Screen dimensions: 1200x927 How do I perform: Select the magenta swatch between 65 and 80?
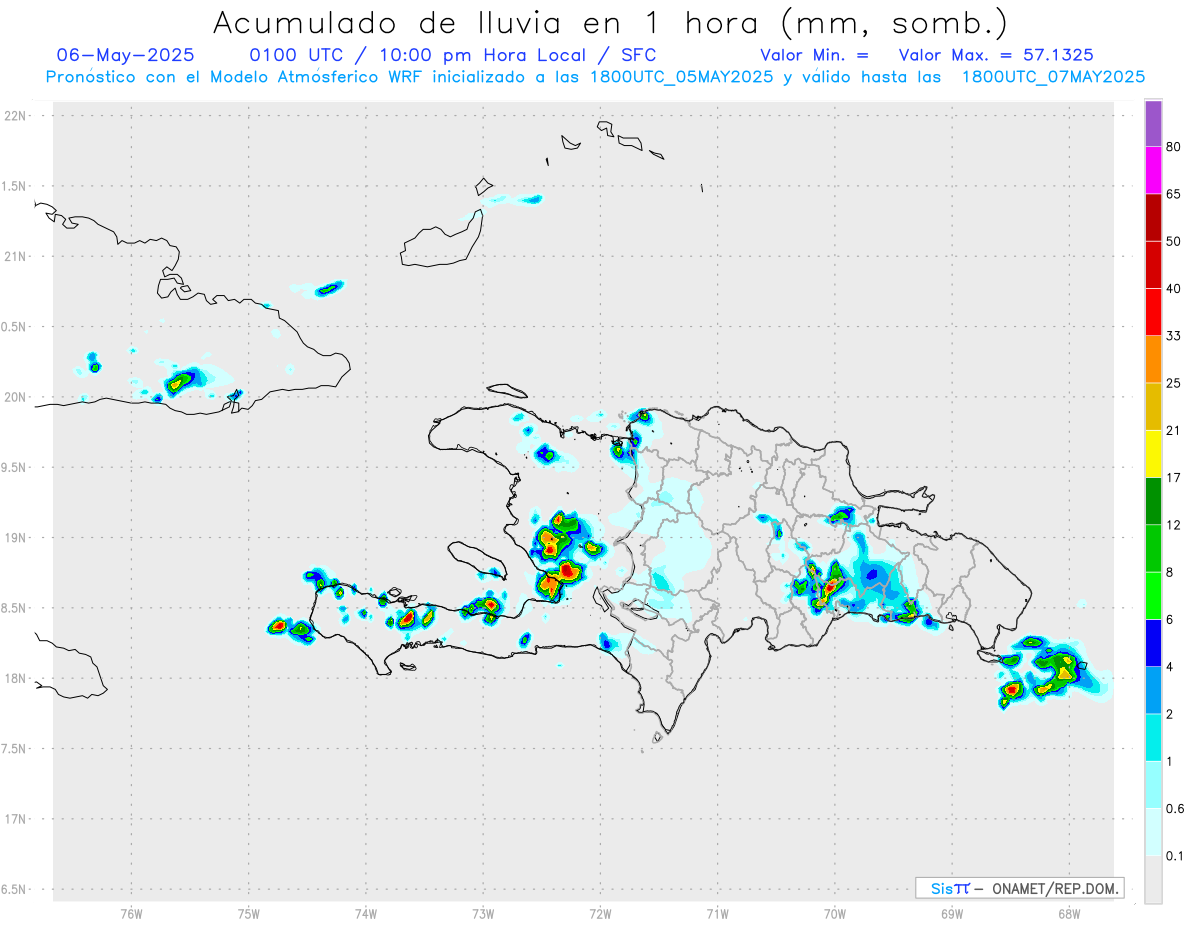pyautogui.click(x=1153, y=171)
